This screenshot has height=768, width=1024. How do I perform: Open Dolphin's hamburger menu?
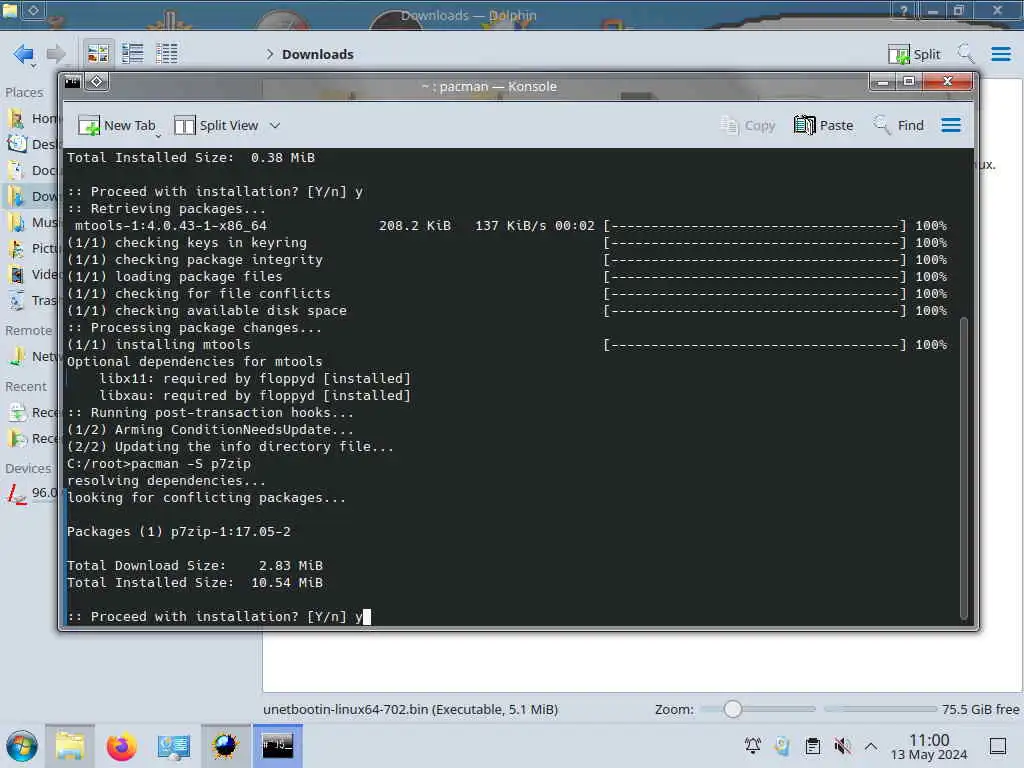pos(1000,54)
